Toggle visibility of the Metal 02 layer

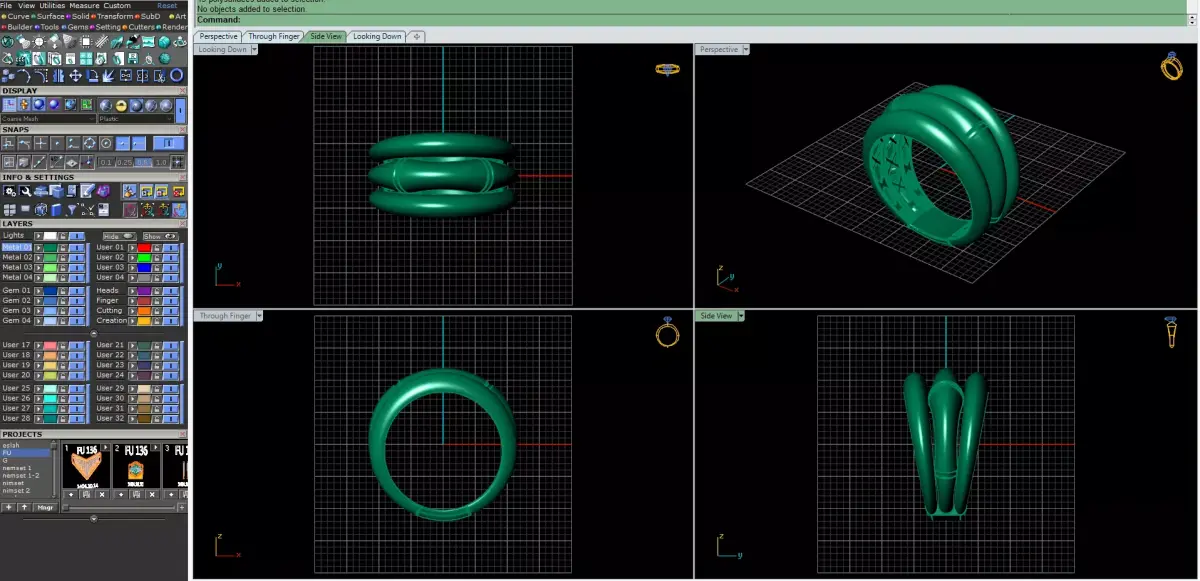pos(76,258)
